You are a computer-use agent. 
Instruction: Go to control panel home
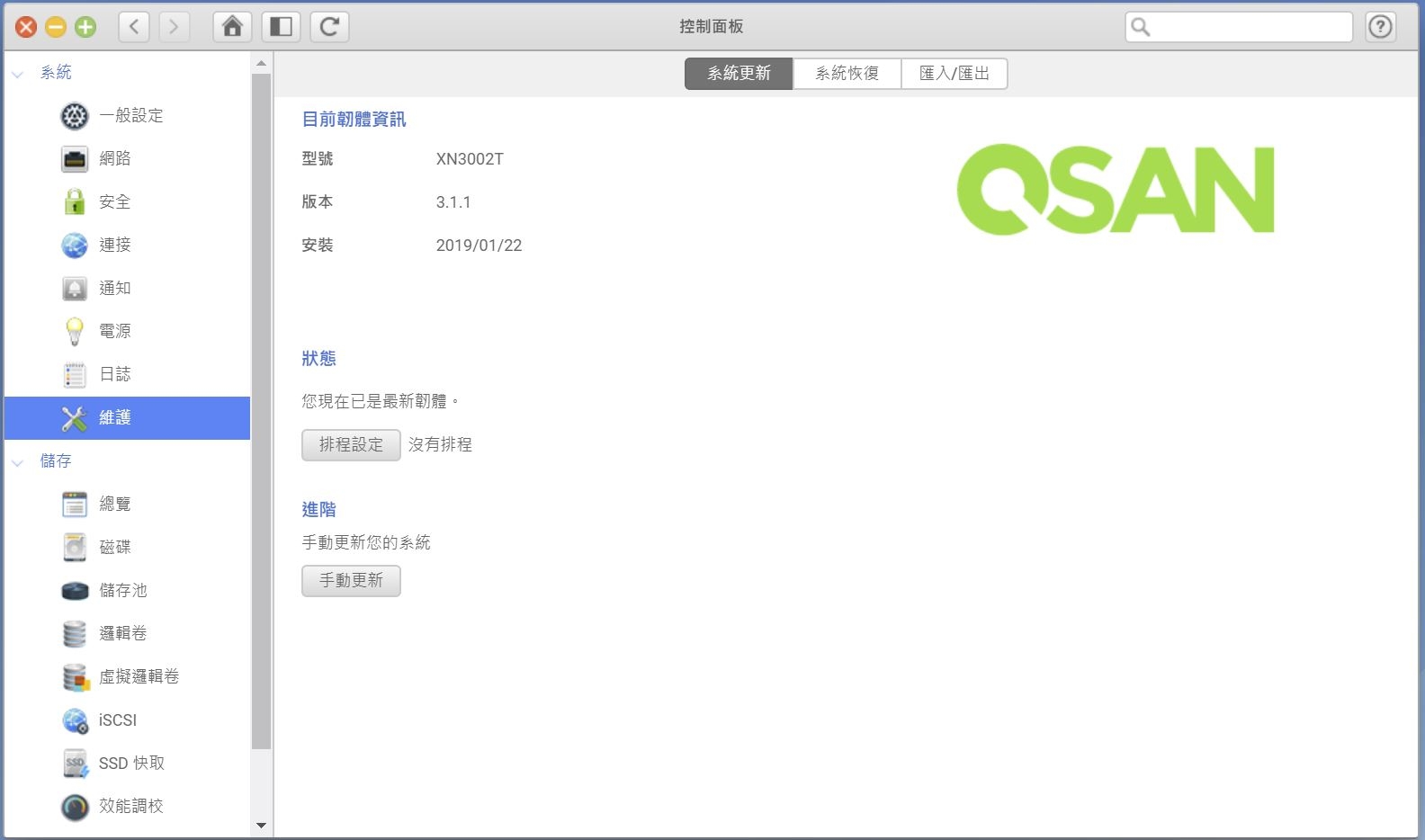pos(232,27)
